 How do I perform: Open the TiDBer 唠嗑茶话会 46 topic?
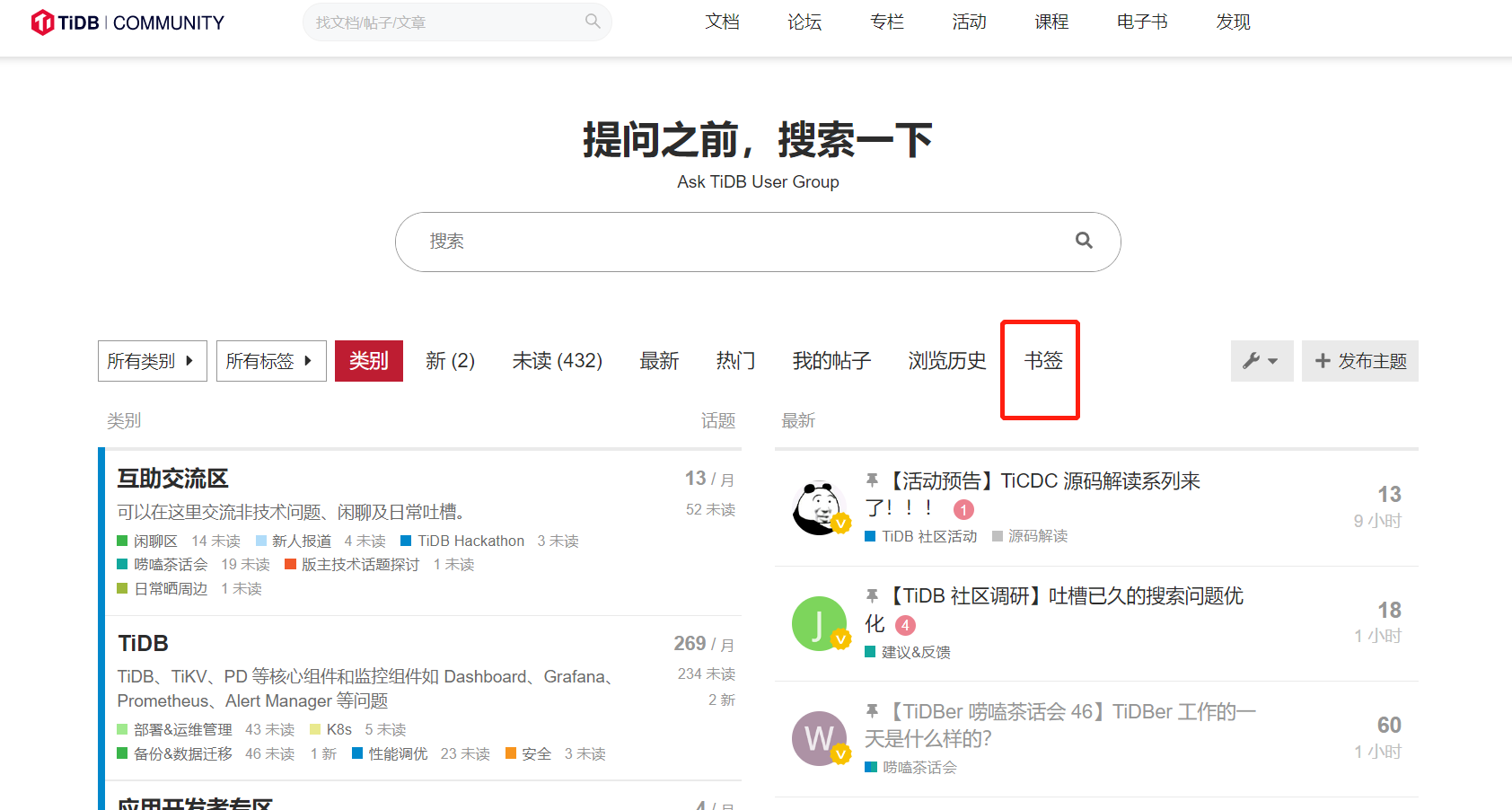point(1060,726)
